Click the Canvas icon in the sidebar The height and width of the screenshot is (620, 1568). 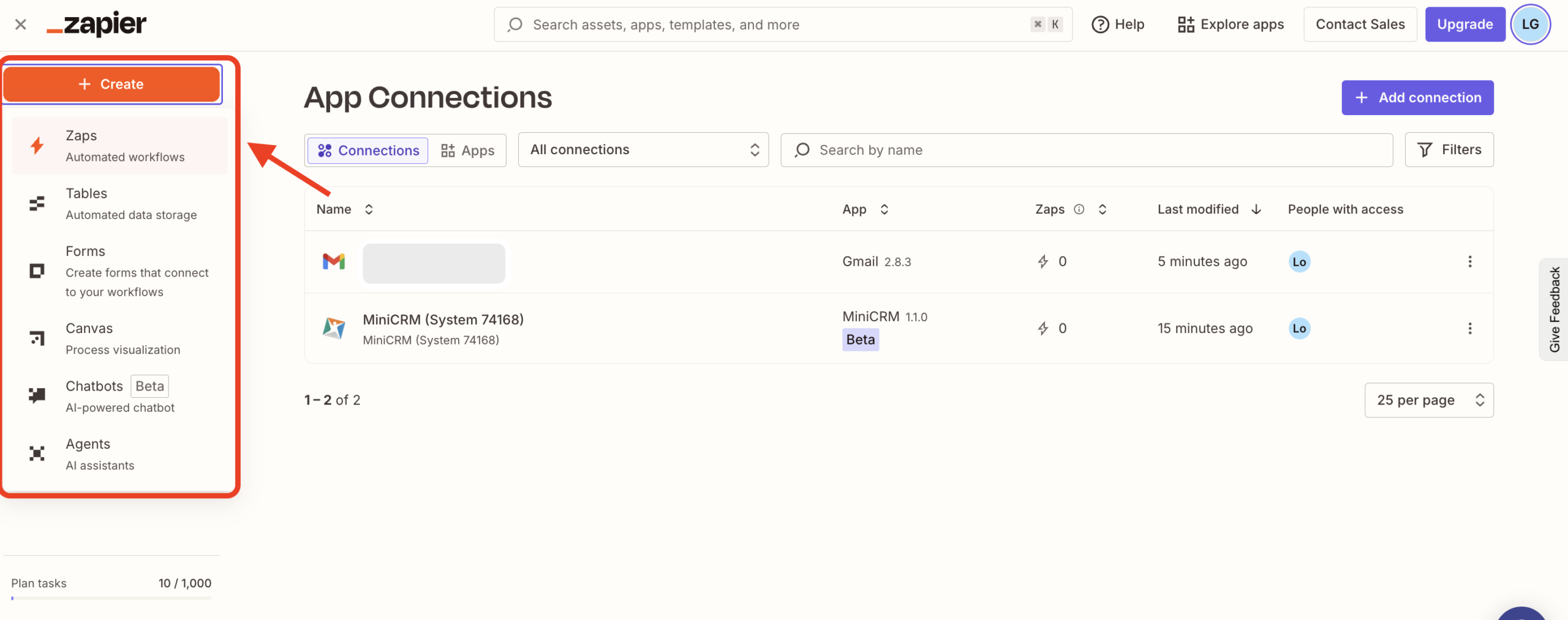(37, 338)
